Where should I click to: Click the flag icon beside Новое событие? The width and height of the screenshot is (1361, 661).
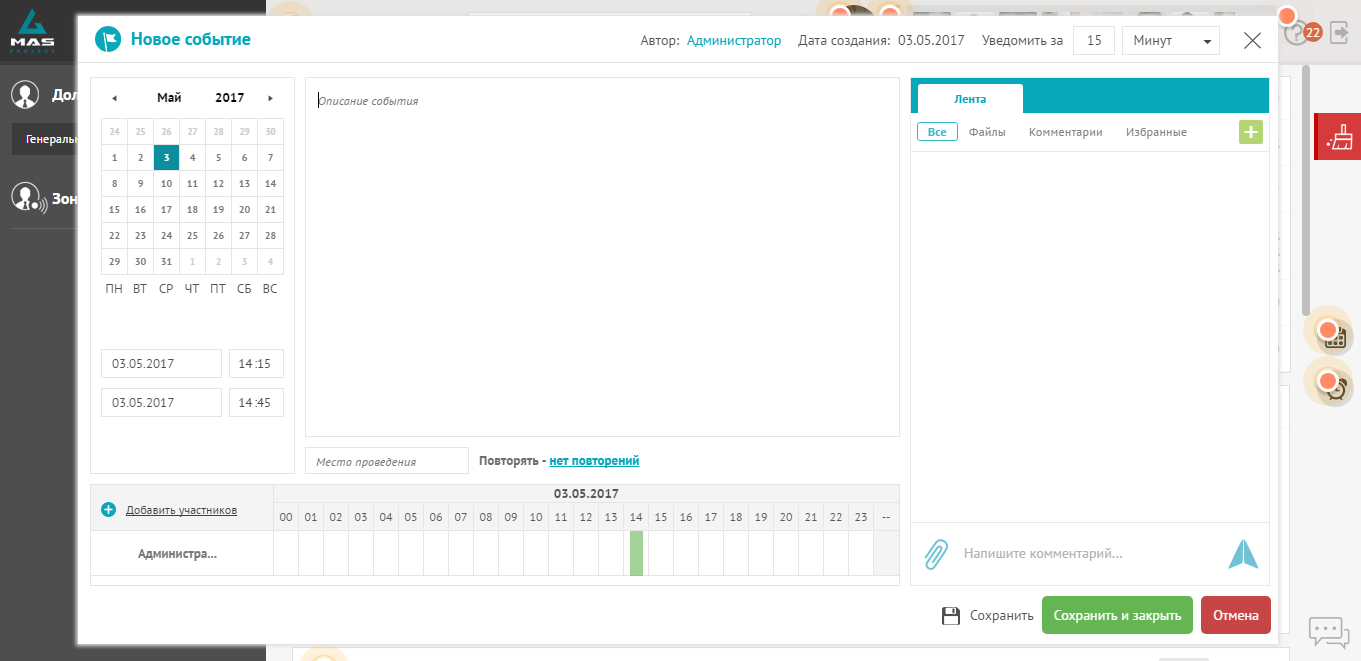(x=107, y=40)
